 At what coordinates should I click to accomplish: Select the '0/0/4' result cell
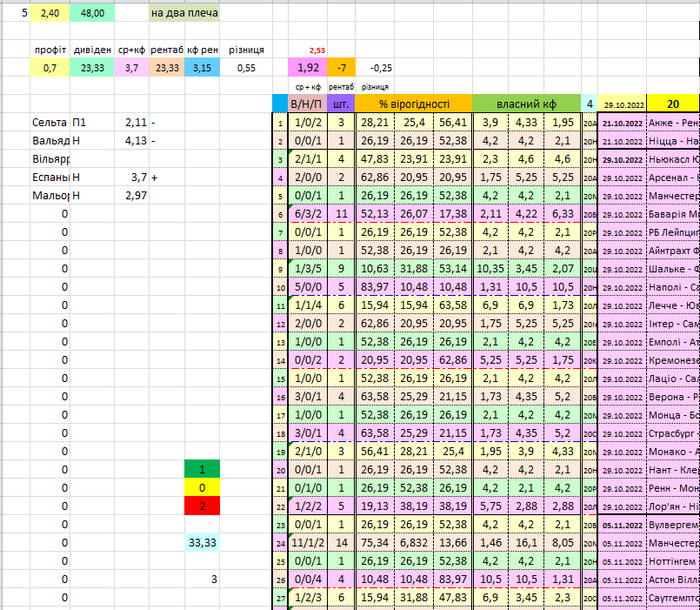pos(308,579)
